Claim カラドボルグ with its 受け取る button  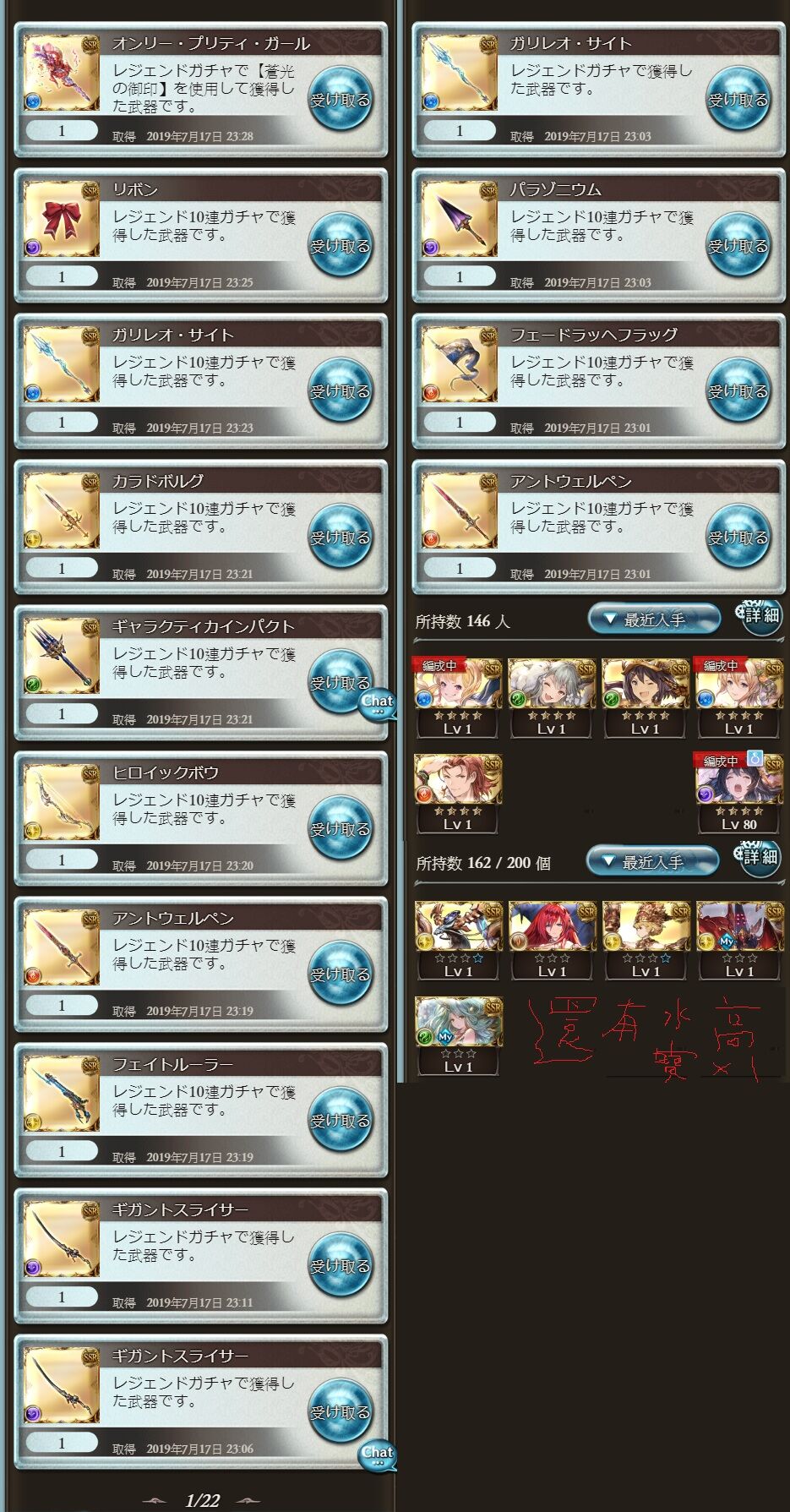tap(340, 537)
